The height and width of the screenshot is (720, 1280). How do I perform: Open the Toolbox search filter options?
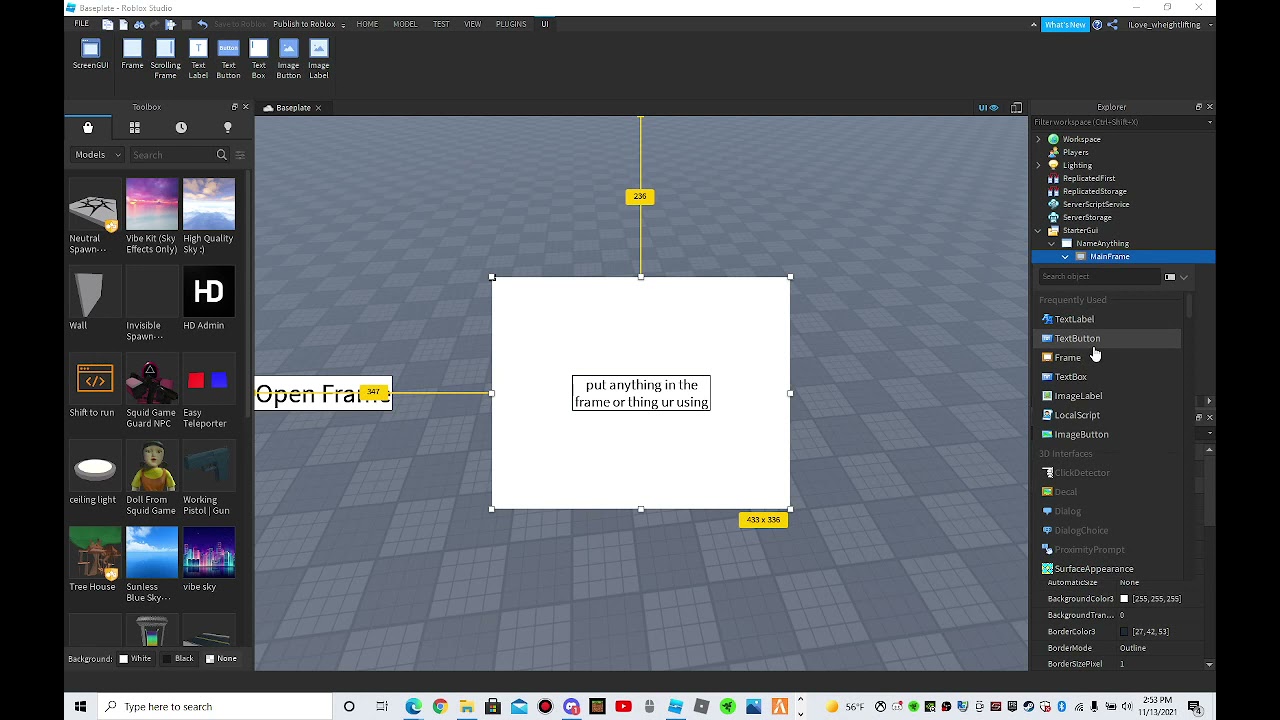coord(239,155)
